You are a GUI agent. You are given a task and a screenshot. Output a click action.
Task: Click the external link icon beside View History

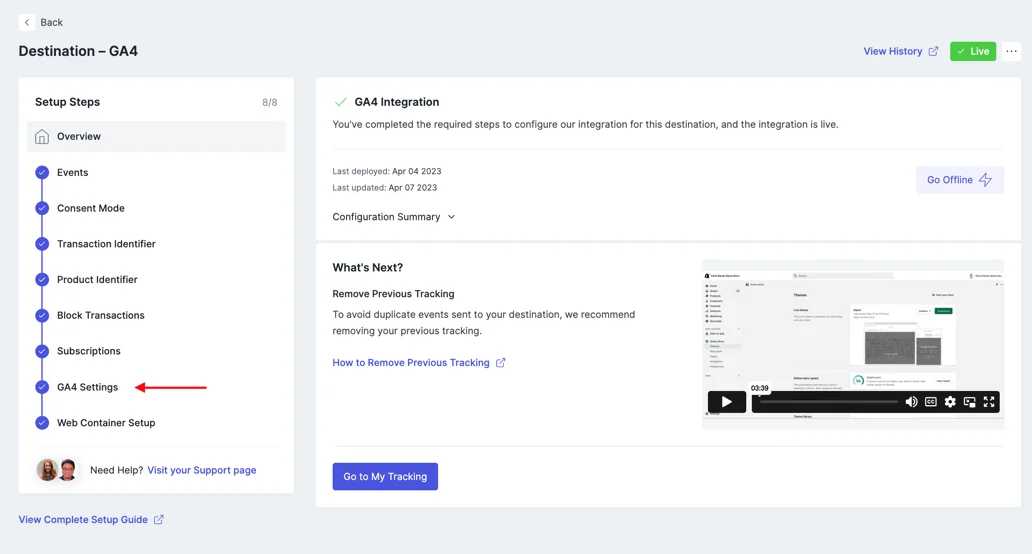click(933, 51)
